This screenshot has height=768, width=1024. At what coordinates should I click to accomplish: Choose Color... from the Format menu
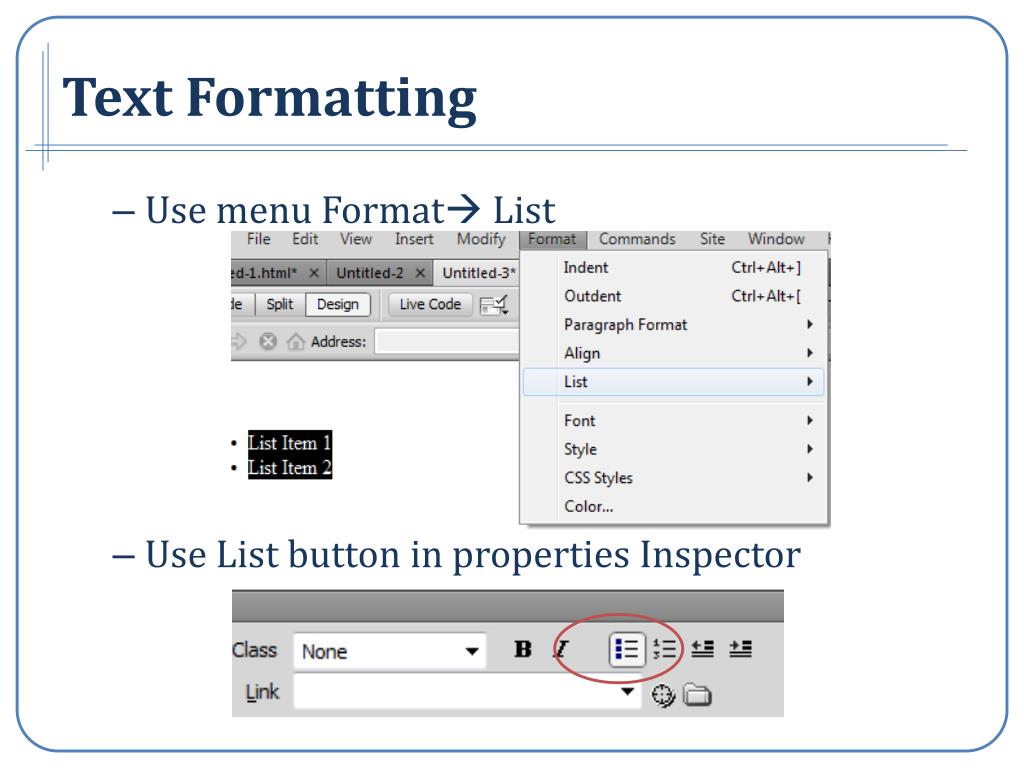(675, 506)
